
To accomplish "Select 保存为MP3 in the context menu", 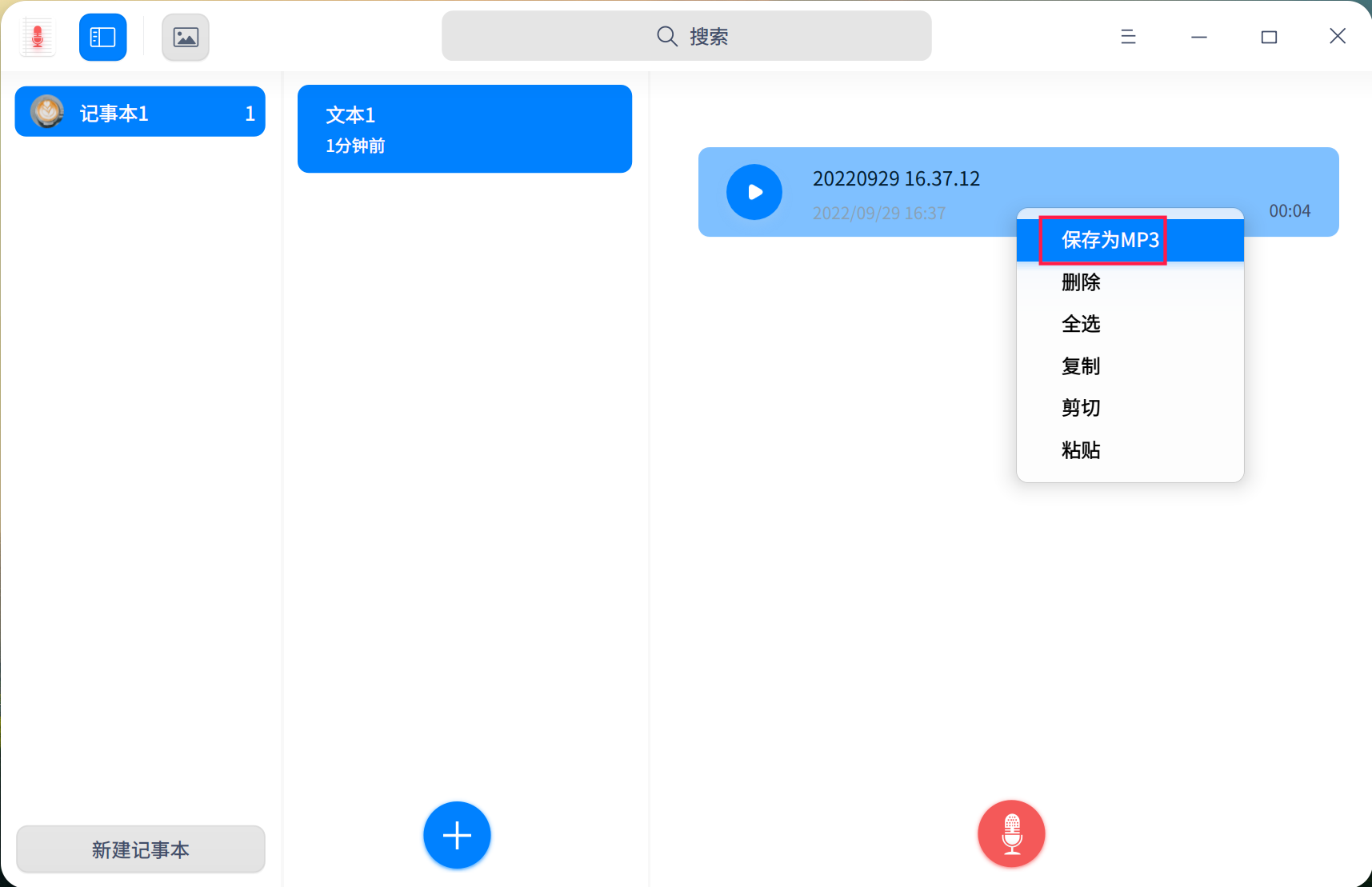I will click(x=1109, y=239).
